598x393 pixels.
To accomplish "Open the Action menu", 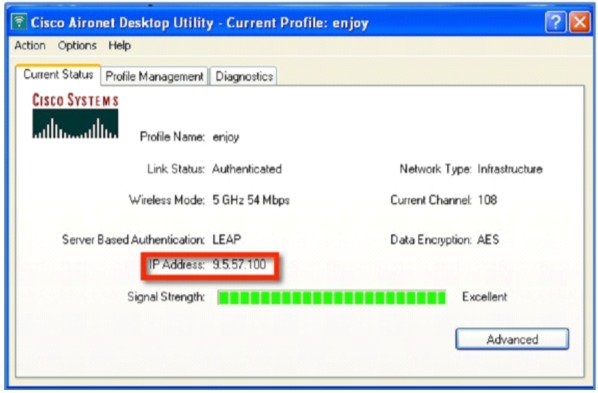I will click(30, 45).
